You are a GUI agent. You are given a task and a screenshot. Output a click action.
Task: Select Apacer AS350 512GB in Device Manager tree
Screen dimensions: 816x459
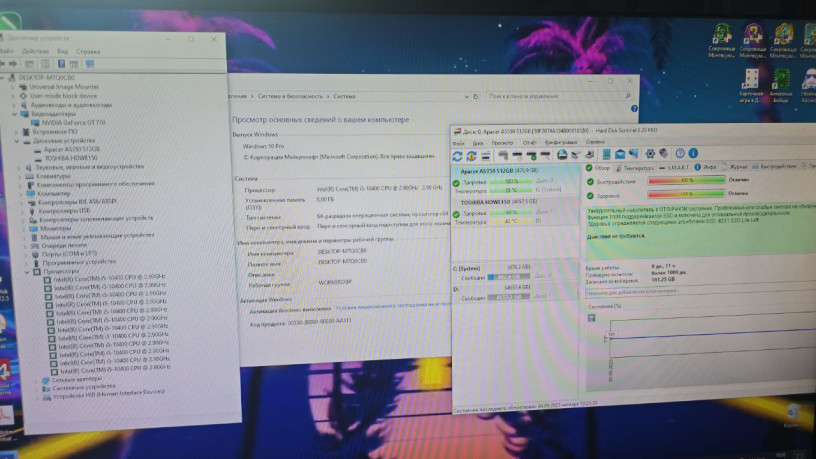coord(71,149)
